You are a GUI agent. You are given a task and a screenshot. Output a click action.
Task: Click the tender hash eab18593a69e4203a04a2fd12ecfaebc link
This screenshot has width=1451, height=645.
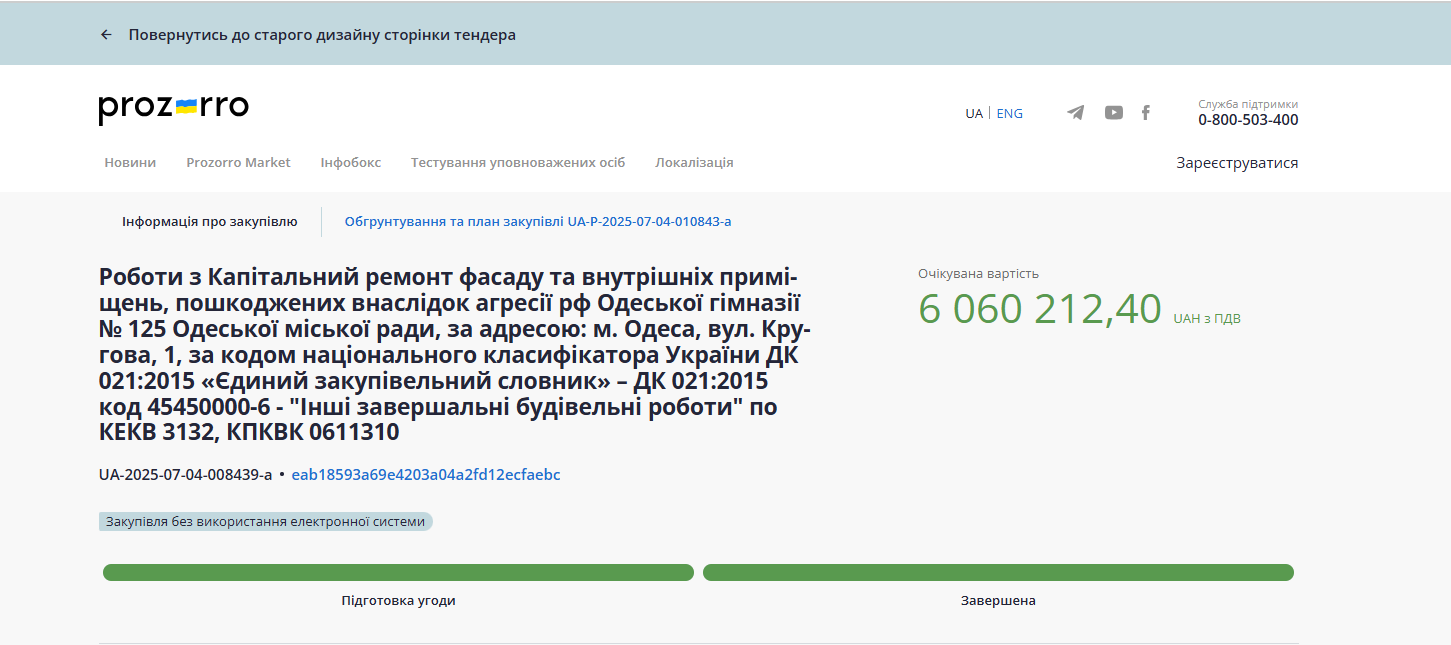(x=425, y=475)
